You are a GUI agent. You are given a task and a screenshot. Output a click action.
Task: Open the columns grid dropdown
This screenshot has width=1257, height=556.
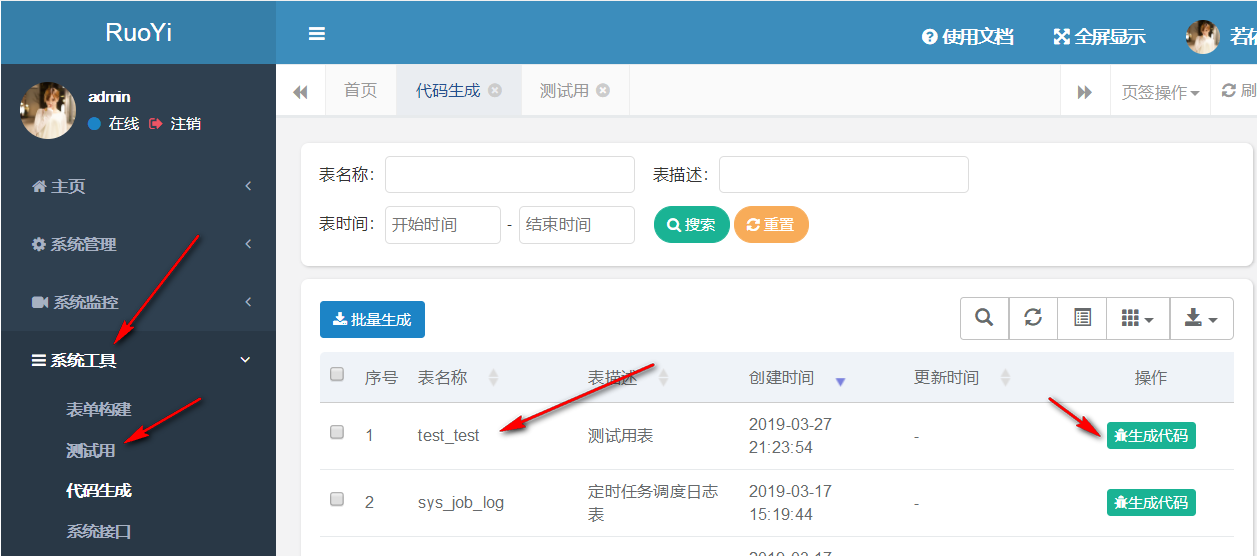[x=1138, y=318]
